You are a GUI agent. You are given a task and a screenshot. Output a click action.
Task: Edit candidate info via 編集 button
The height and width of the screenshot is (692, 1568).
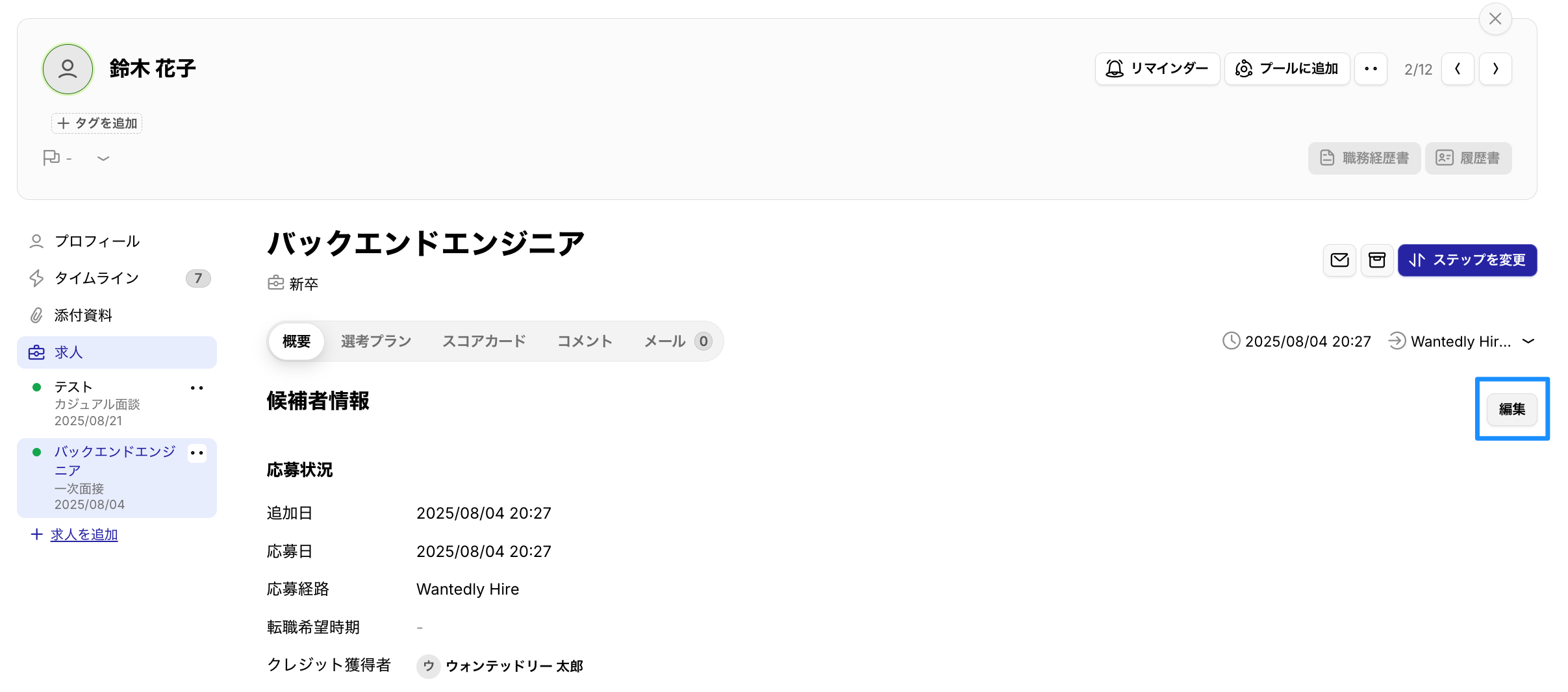tap(1511, 409)
